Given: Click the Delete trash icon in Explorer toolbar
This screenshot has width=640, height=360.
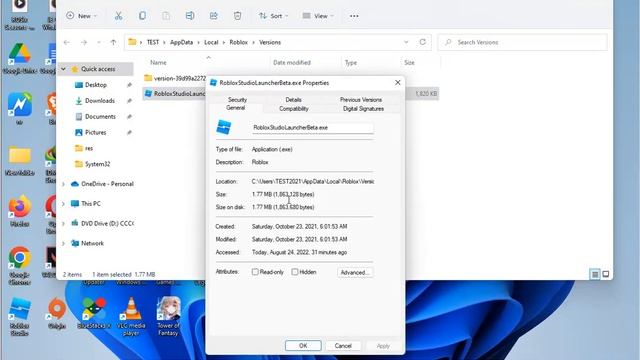Looking at the screenshot, I should pyautogui.click(x=237, y=16).
